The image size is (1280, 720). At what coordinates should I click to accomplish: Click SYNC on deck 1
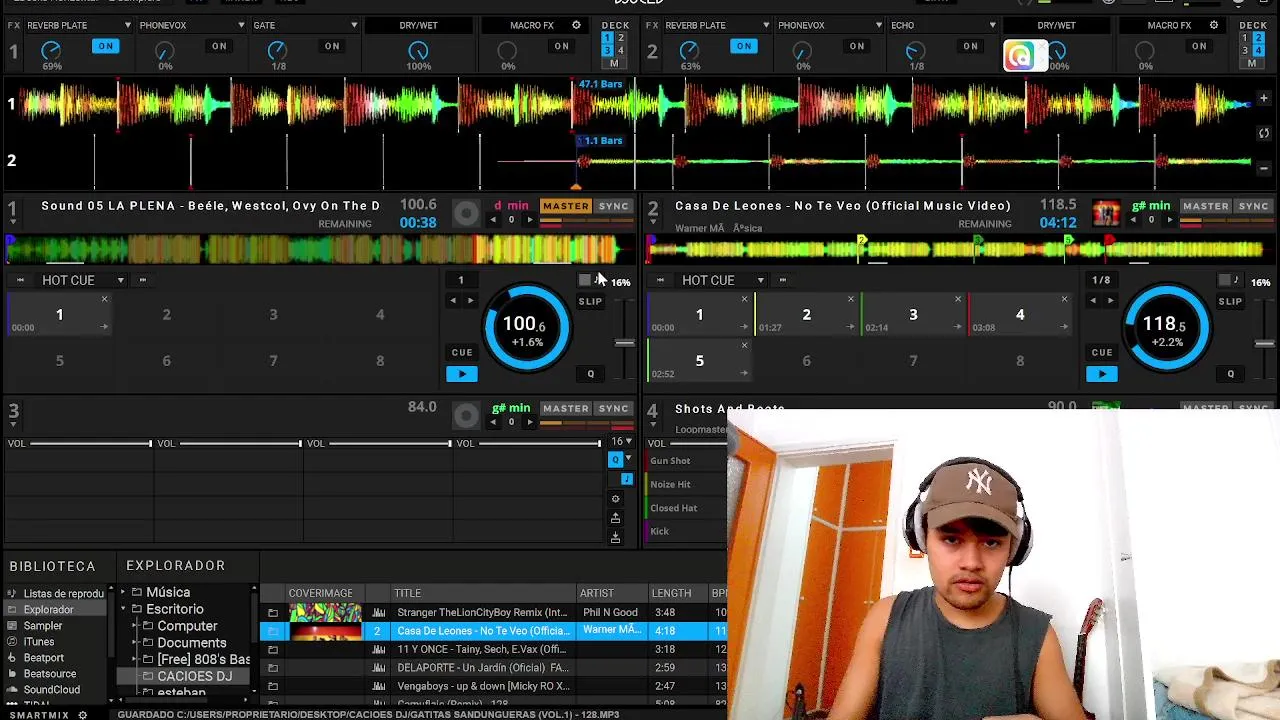tap(614, 206)
